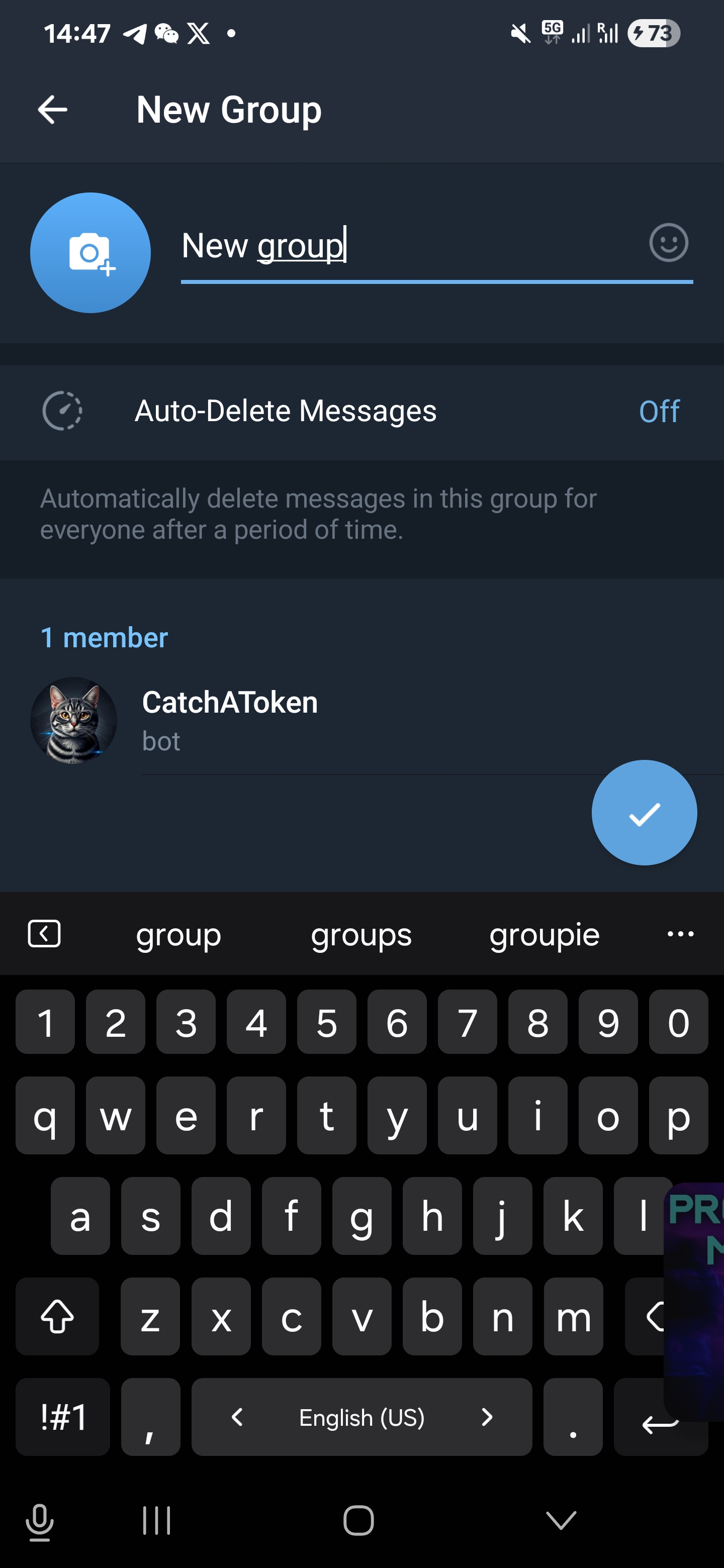
Task: Collapse the keyboard suggestion toolbar arrow
Action: point(44,934)
